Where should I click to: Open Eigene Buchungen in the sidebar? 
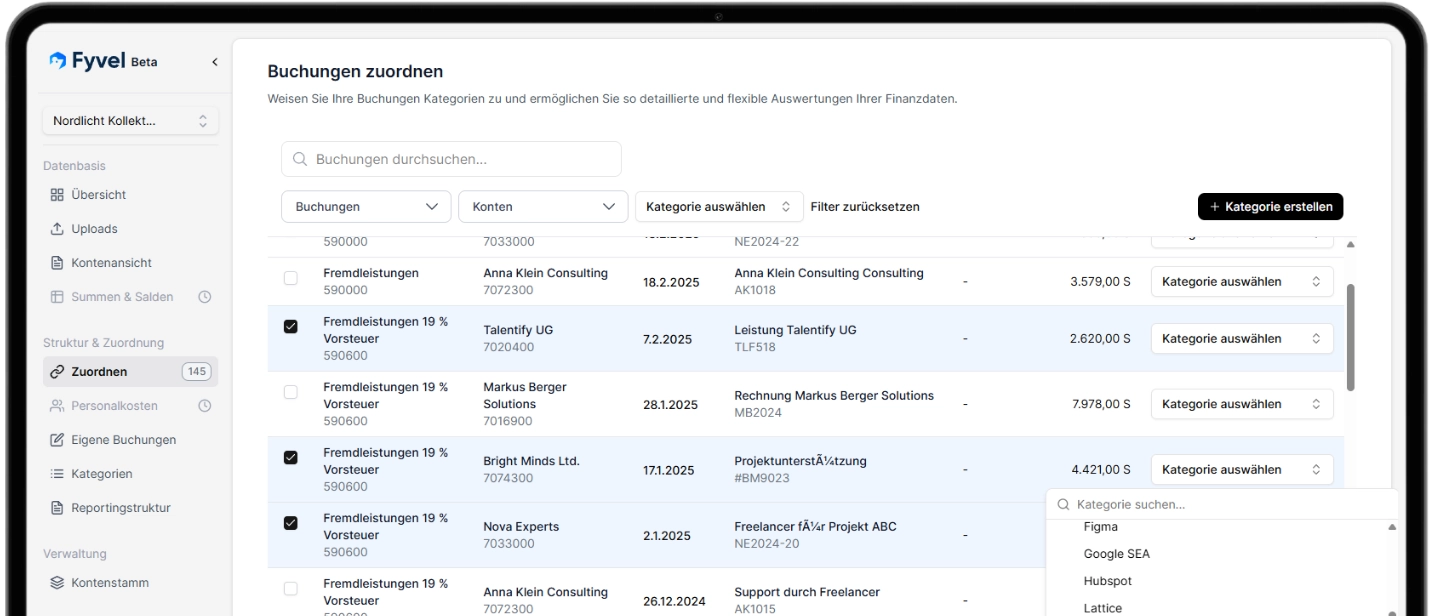click(130, 440)
